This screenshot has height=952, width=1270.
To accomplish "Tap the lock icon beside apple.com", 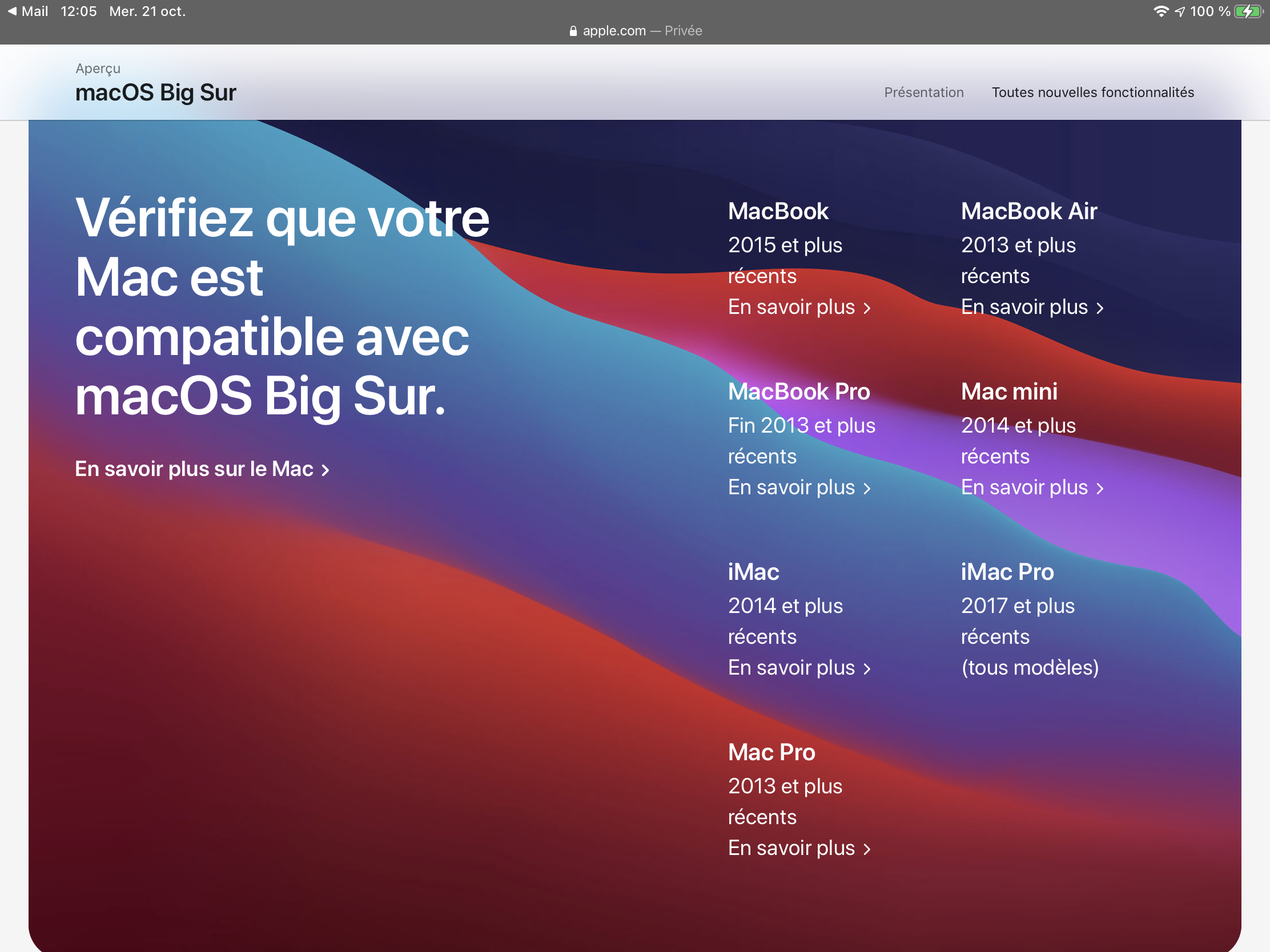I will click(x=572, y=31).
